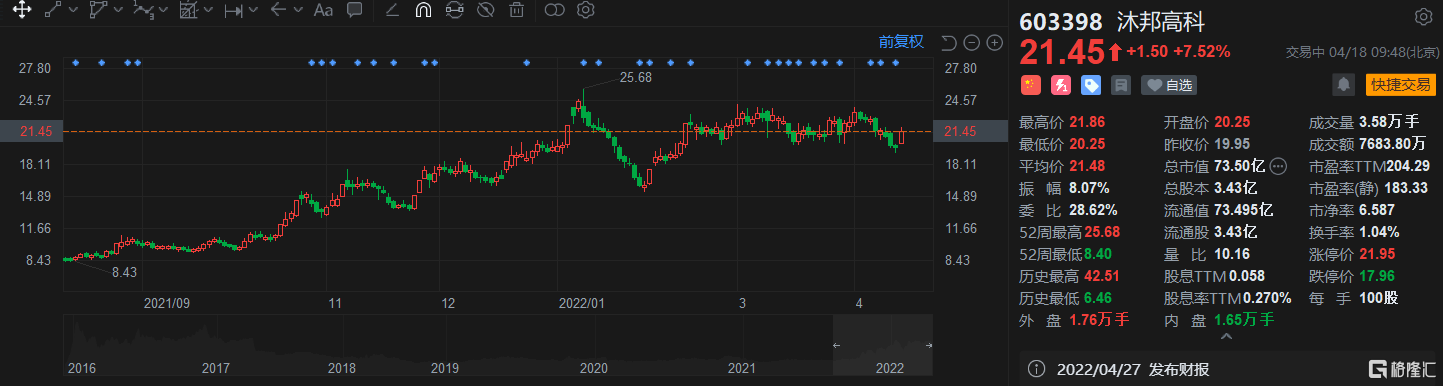This screenshot has width=1443, height=386.
Task: Expand the line tool dropdown arrow
Action: point(72,11)
